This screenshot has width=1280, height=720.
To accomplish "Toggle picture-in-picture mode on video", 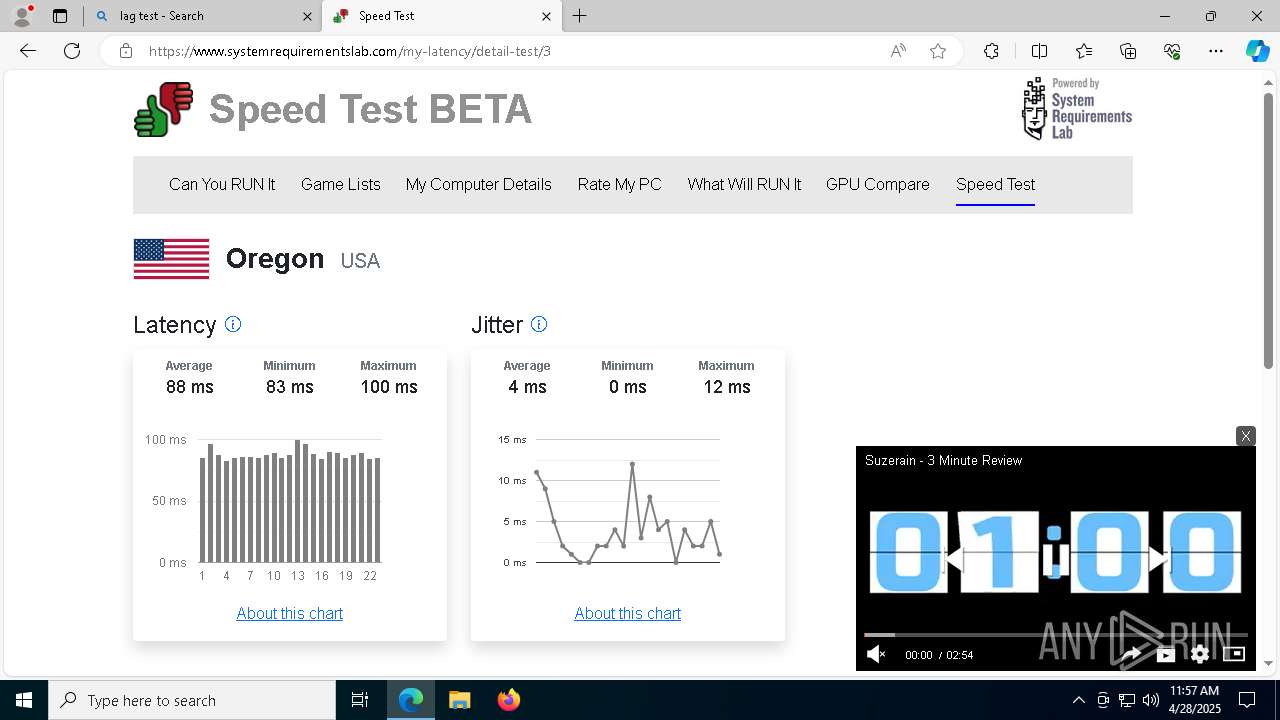I will tap(1234, 654).
